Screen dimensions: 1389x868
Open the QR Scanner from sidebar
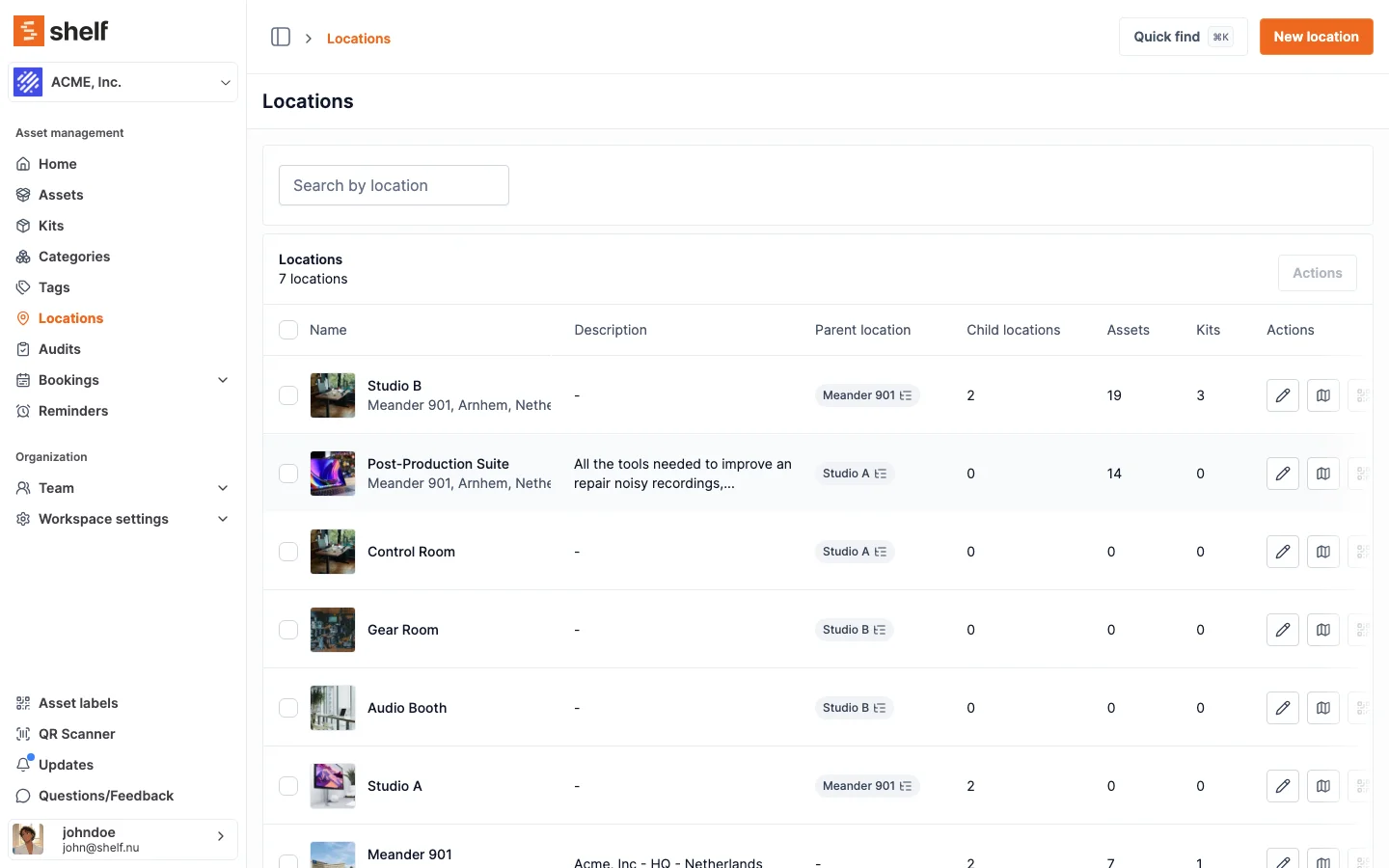(x=76, y=734)
